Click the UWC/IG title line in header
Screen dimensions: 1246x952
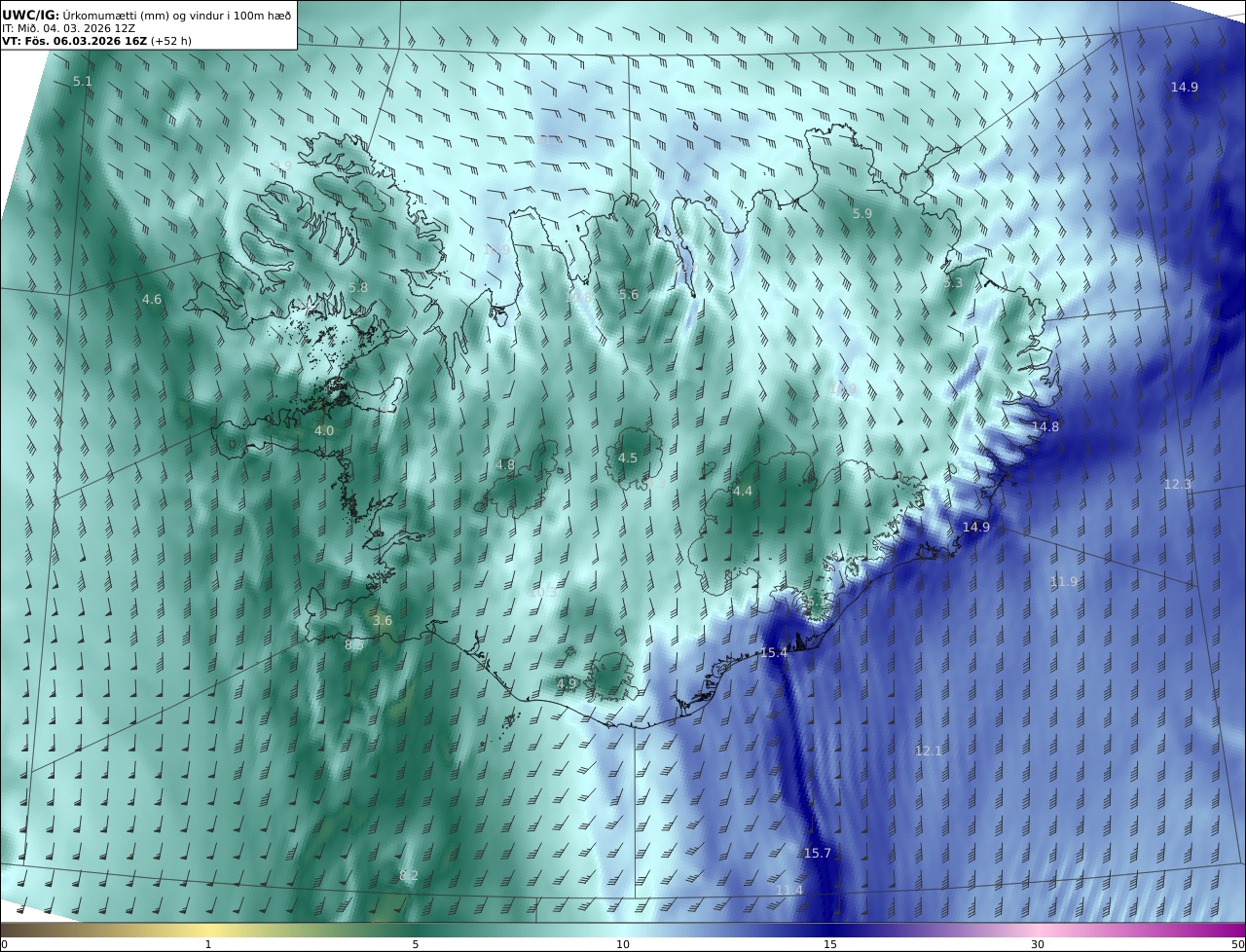pyautogui.click(x=147, y=15)
